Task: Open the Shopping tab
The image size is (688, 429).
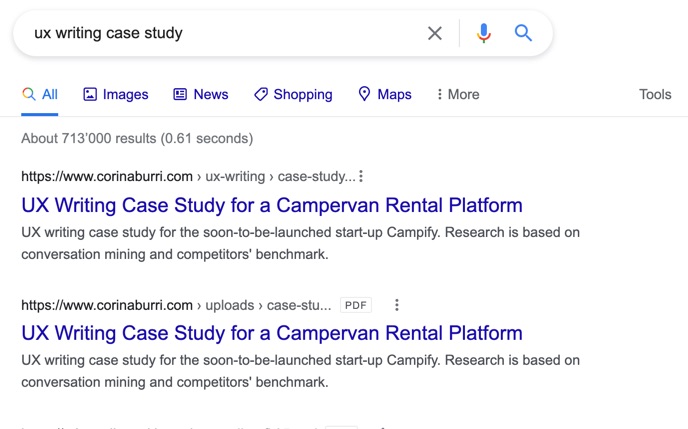Action: [293, 94]
